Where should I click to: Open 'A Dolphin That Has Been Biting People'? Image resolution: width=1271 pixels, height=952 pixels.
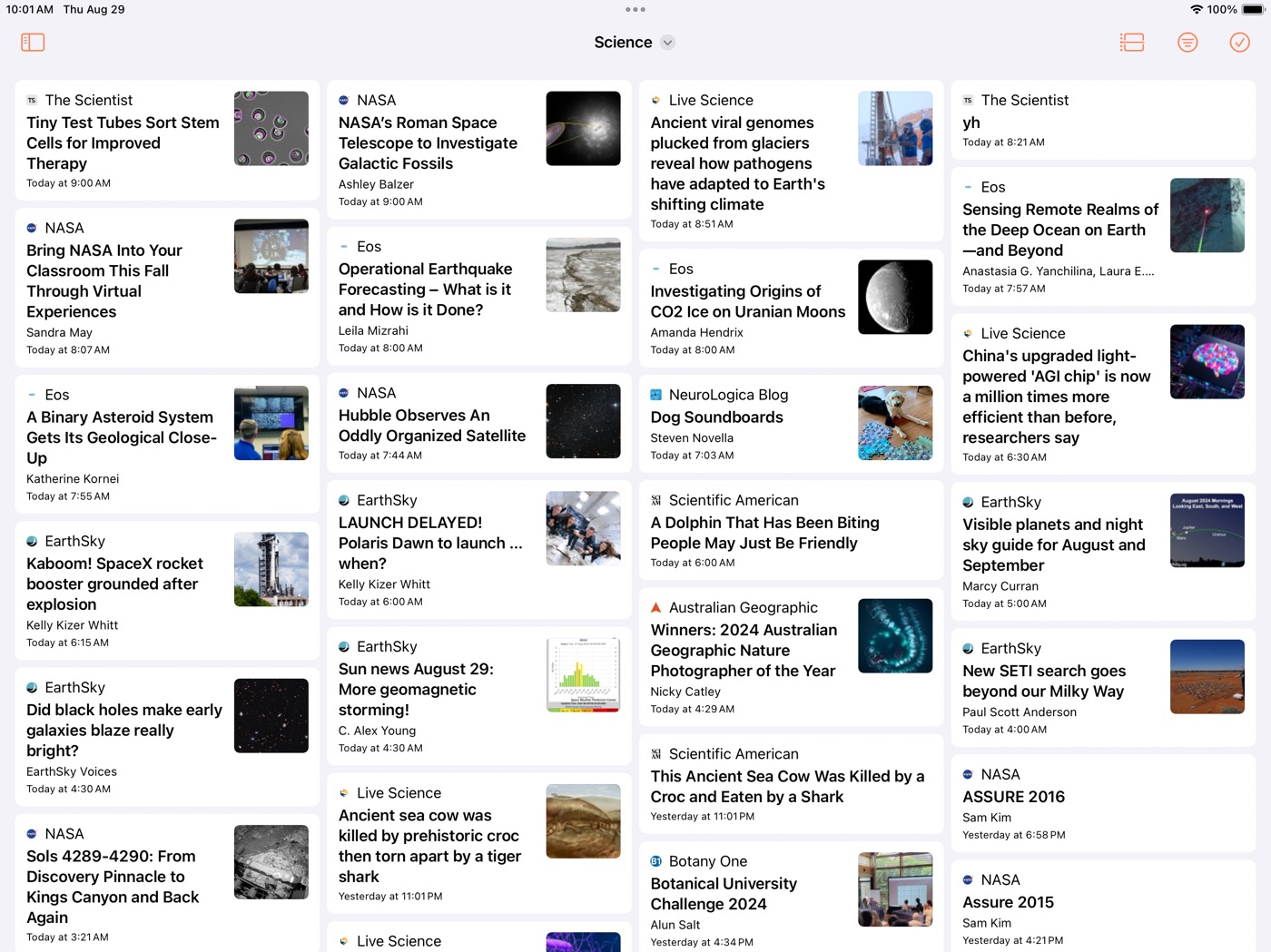(x=791, y=530)
